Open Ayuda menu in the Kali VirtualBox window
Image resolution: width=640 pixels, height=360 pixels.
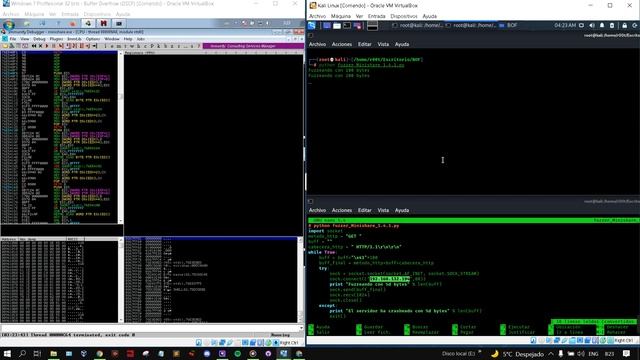tap(429, 16)
